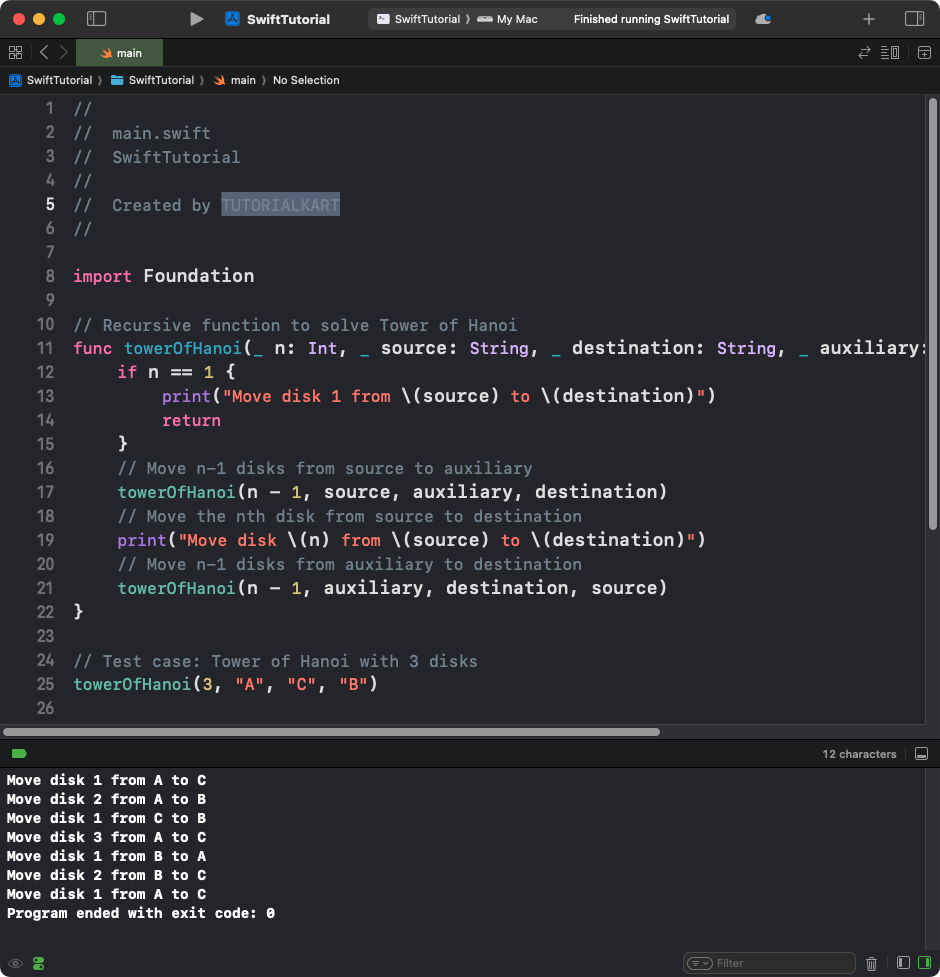The width and height of the screenshot is (940, 977).
Task: Go back in editor history
Action: (x=44, y=52)
